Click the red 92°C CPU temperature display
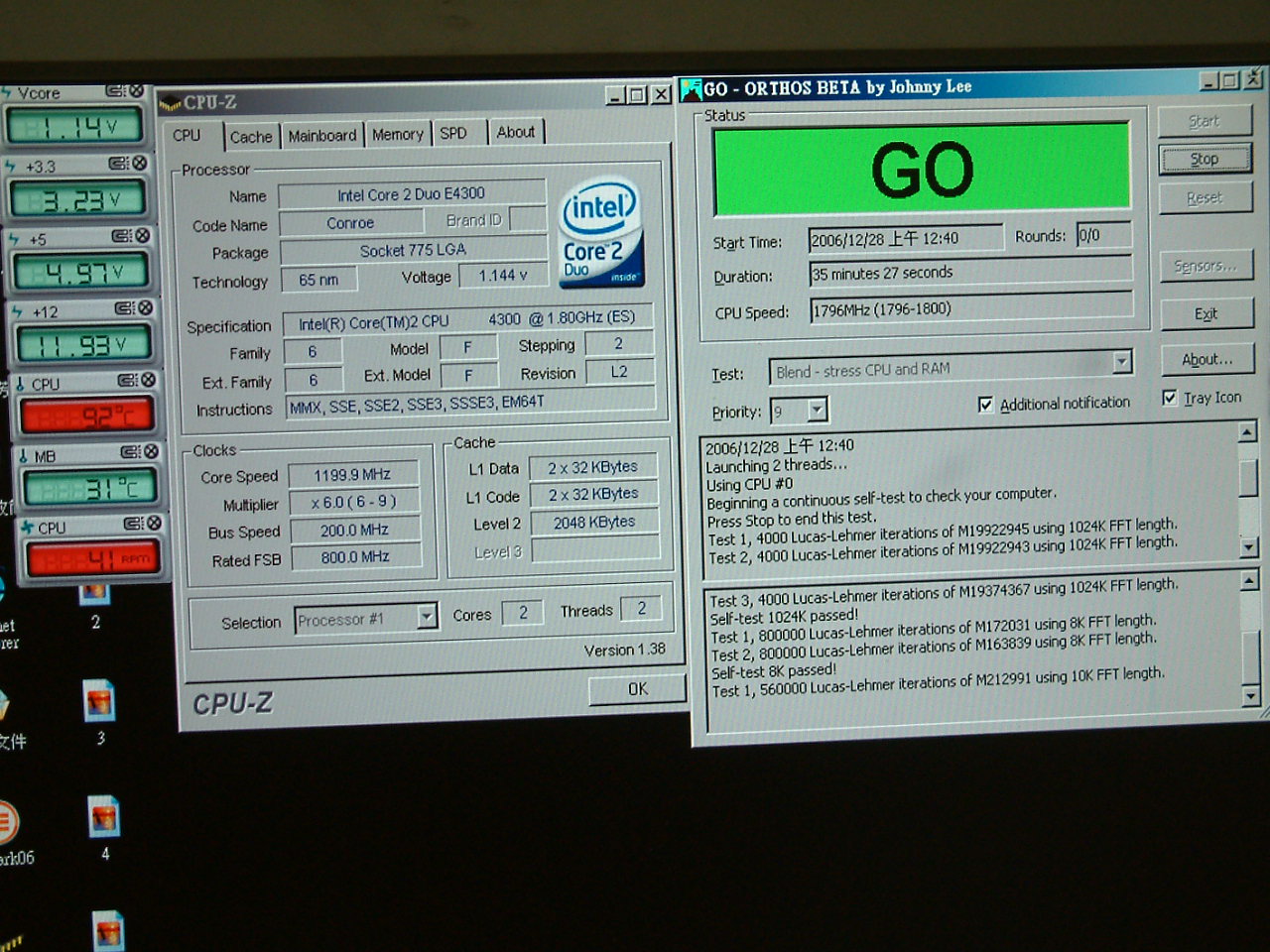1270x952 pixels. click(x=85, y=416)
